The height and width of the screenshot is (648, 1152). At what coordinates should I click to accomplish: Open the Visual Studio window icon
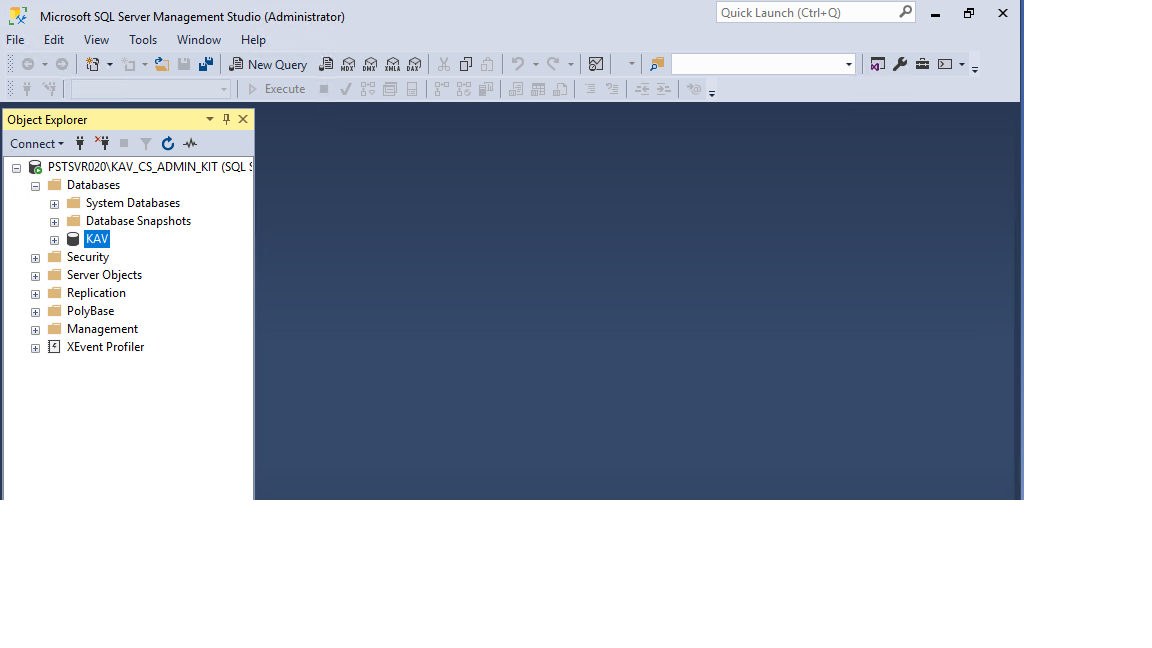tap(877, 65)
